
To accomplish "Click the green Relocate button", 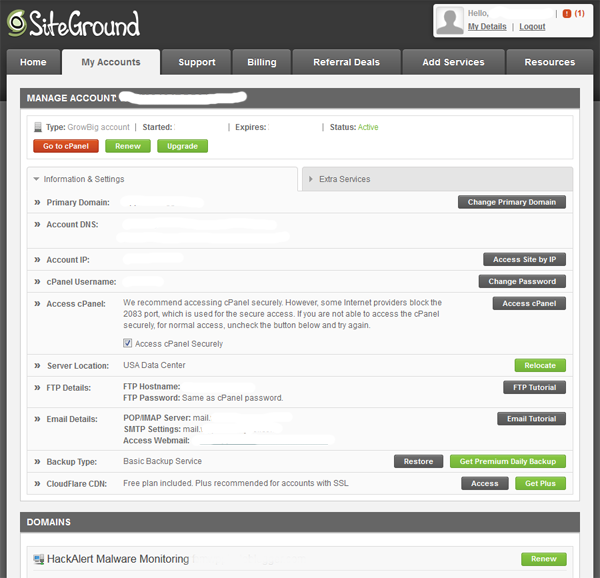I will click(x=540, y=365).
